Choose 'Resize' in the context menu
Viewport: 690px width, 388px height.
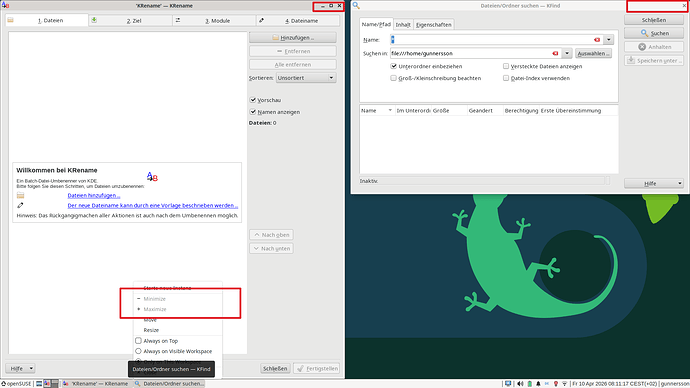pyautogui.click(x=178, y=330)
